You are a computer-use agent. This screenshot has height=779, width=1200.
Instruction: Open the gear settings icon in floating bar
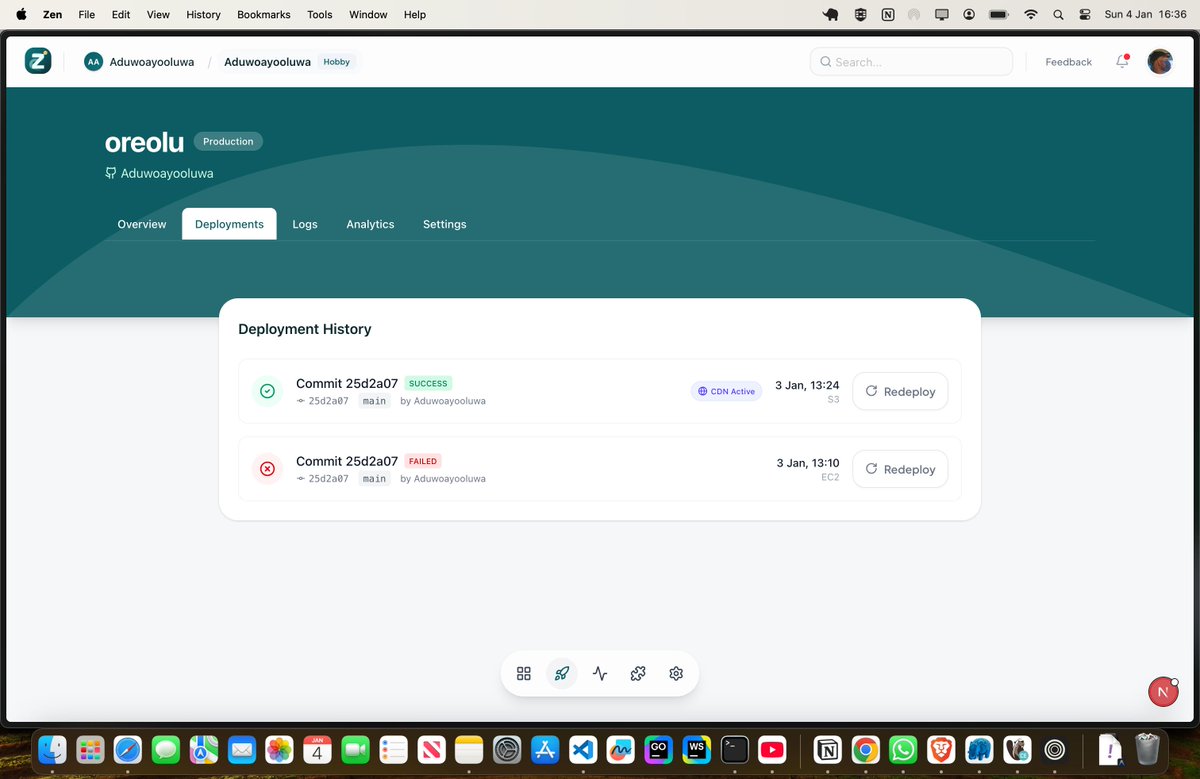point(676,673)
